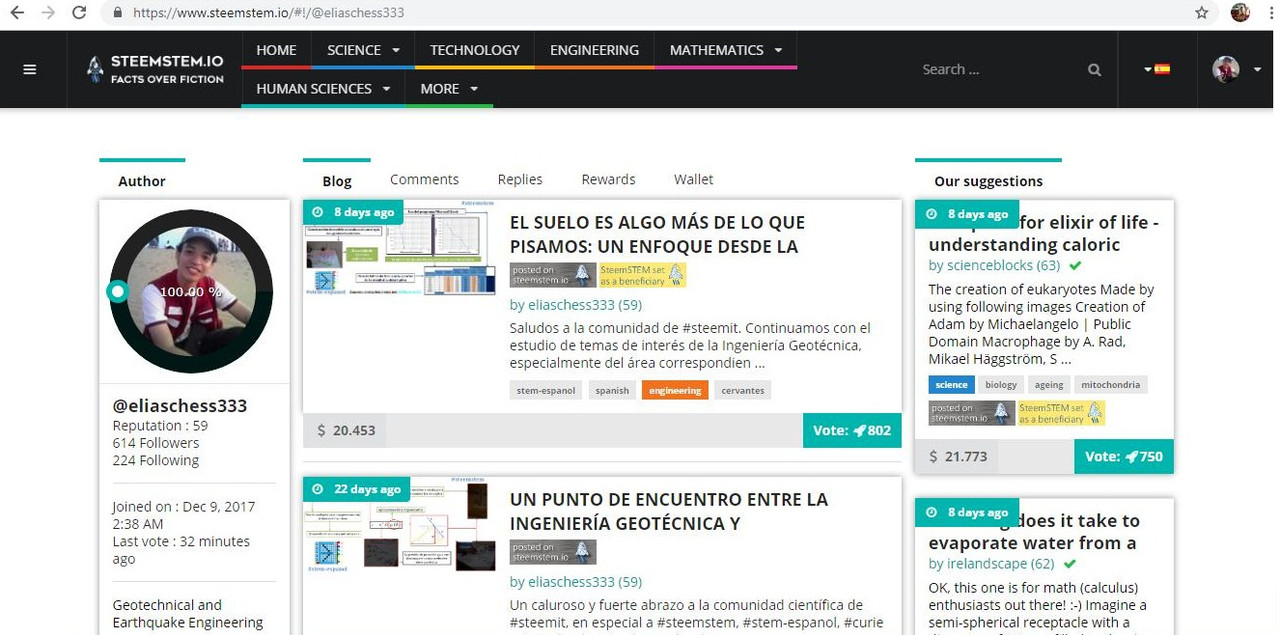
Task: Bookmark page with star icon
Action: coord(1201,13)
